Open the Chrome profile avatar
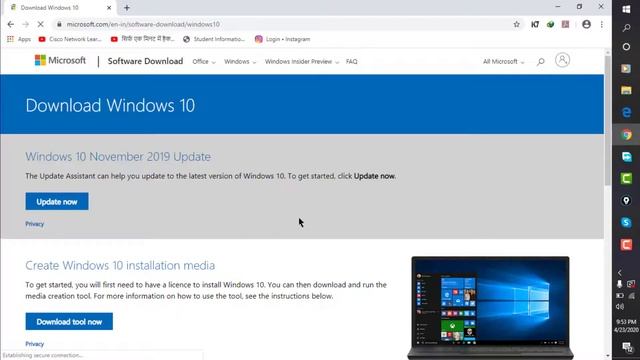Image resolution: width=640 pixels, height=360 pixels. coord(586,24)
